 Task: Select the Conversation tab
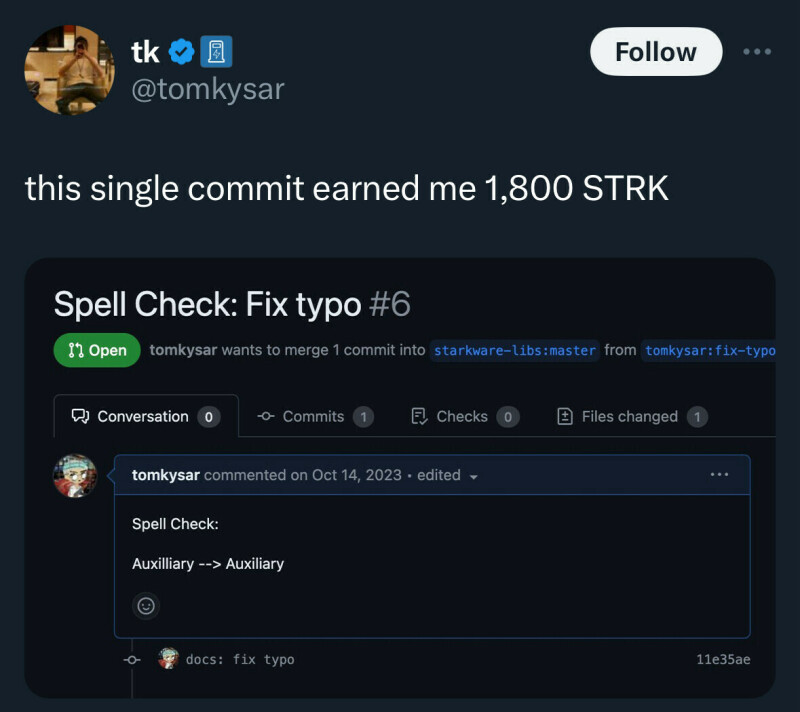pos(145,416)
